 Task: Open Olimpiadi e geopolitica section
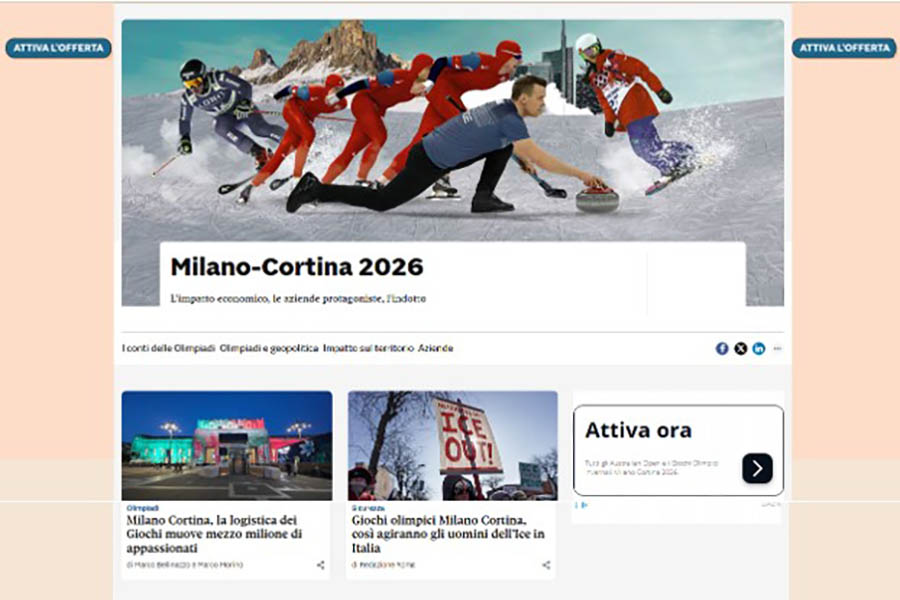[269, 348]
